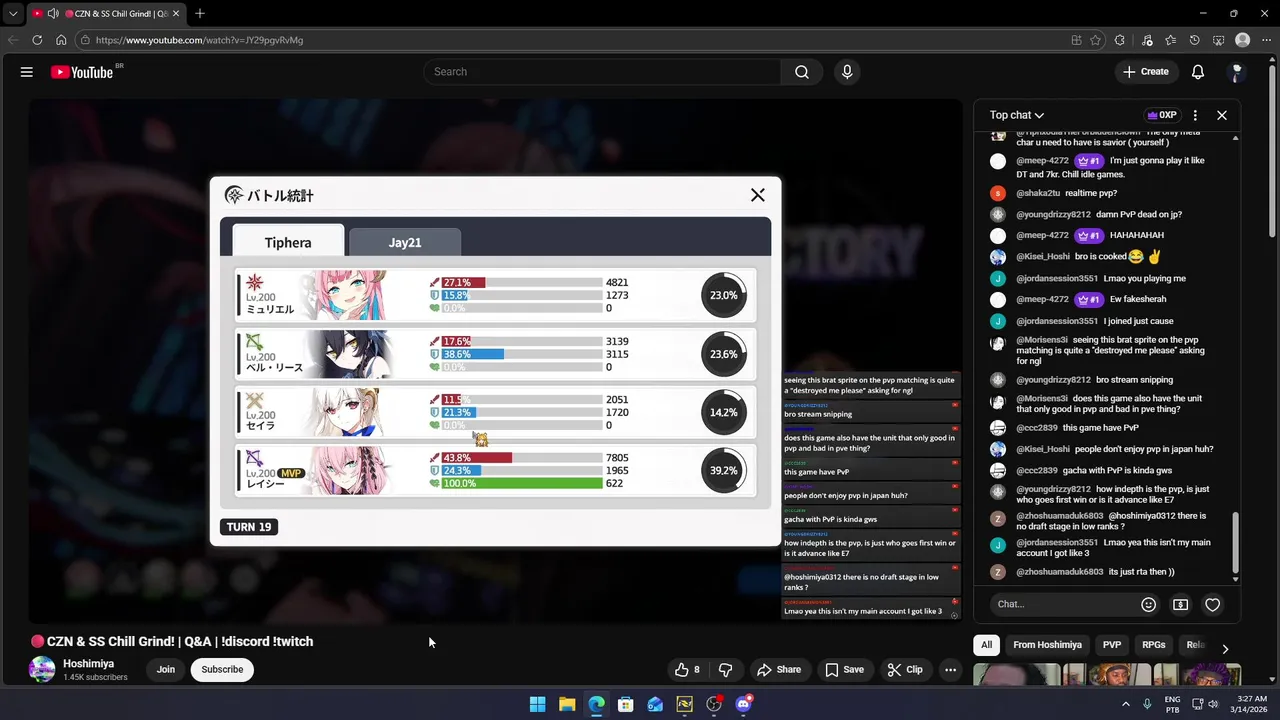Open browser Settings and more menu
Screen dimensions: 1280x720
(x=1266, y=40)
